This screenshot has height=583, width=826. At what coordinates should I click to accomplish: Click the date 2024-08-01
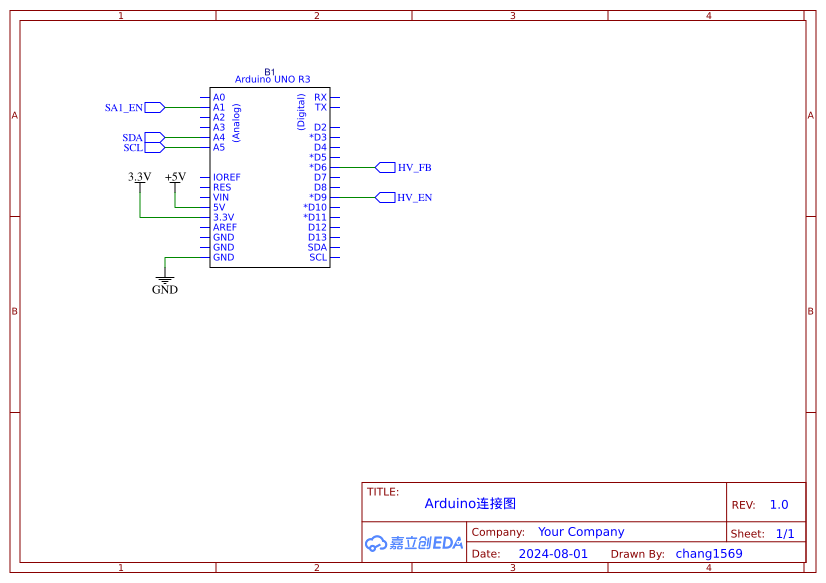tap(553, 554)
